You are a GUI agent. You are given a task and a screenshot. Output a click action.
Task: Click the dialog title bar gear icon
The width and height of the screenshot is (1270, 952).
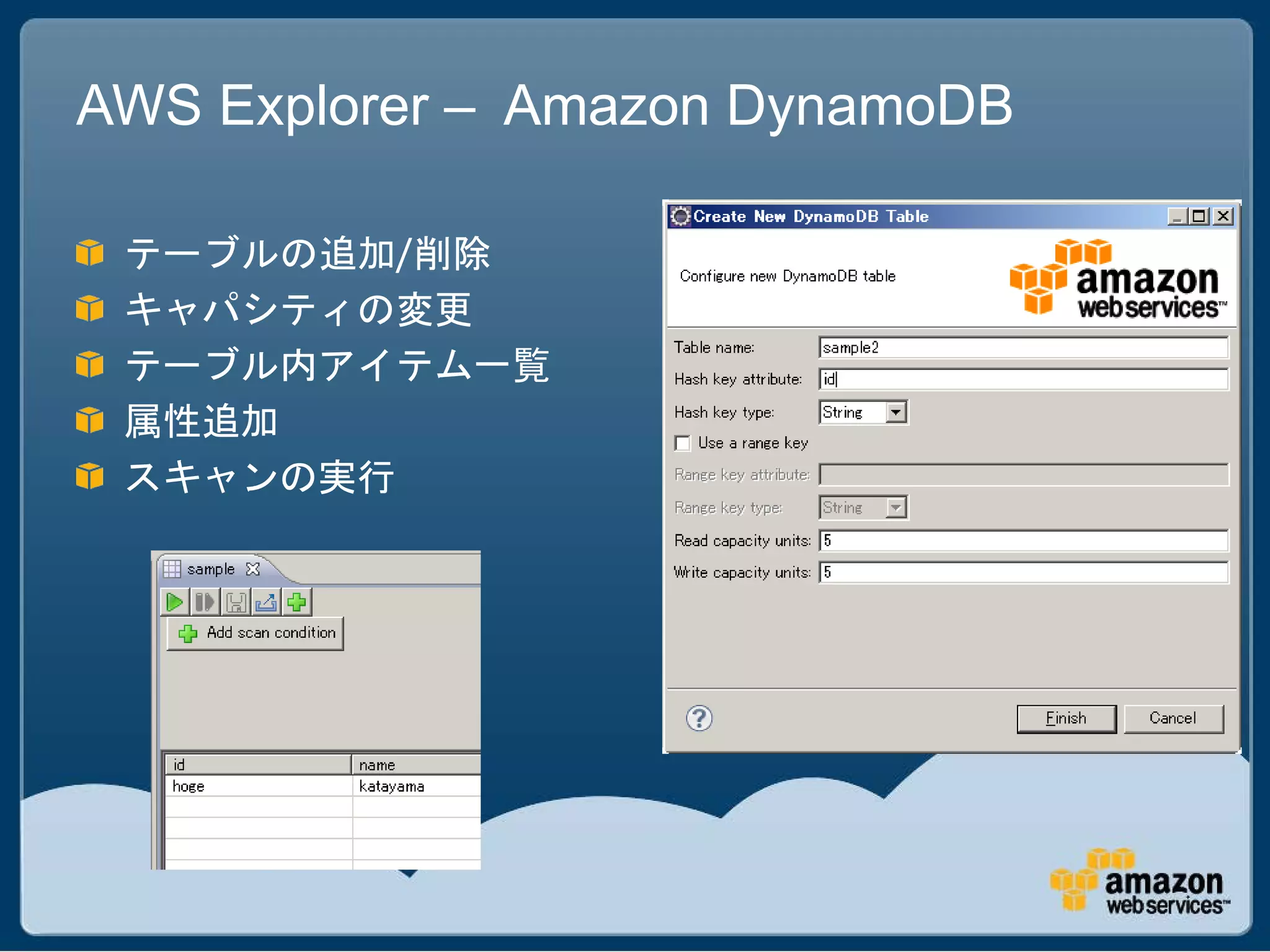click(680, 216)
